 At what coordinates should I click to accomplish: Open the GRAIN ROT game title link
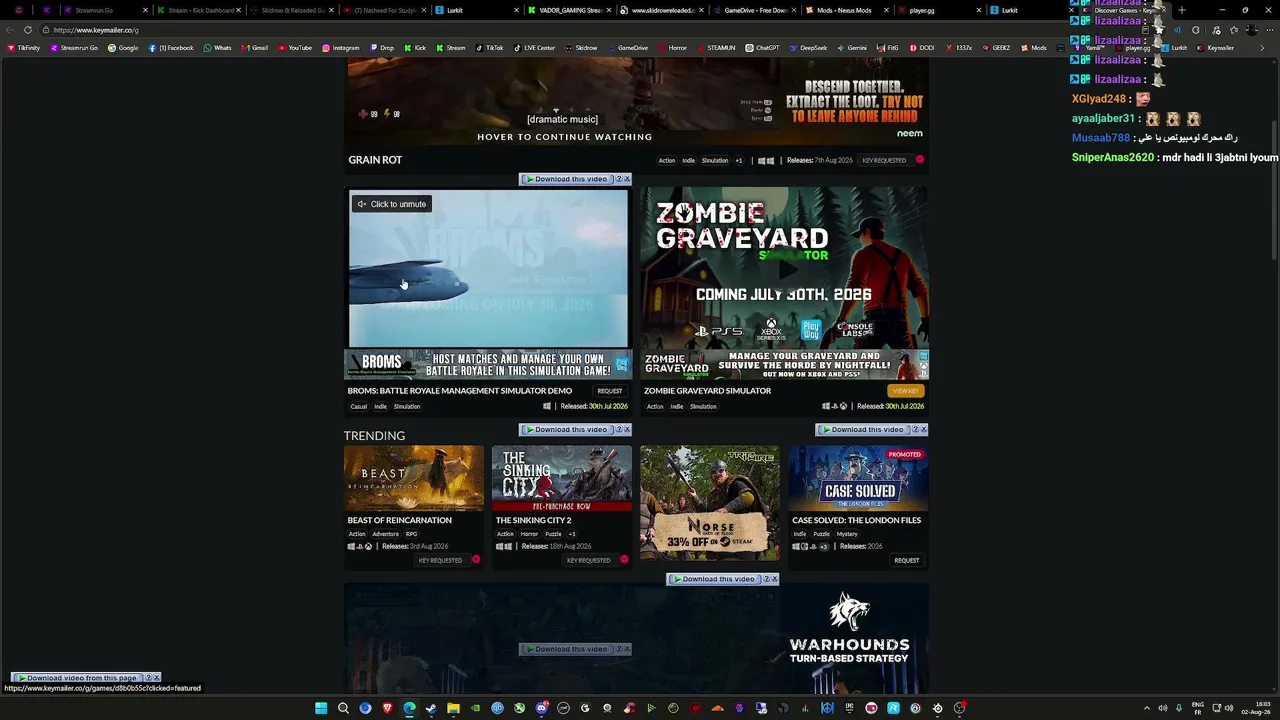(375, 160)
